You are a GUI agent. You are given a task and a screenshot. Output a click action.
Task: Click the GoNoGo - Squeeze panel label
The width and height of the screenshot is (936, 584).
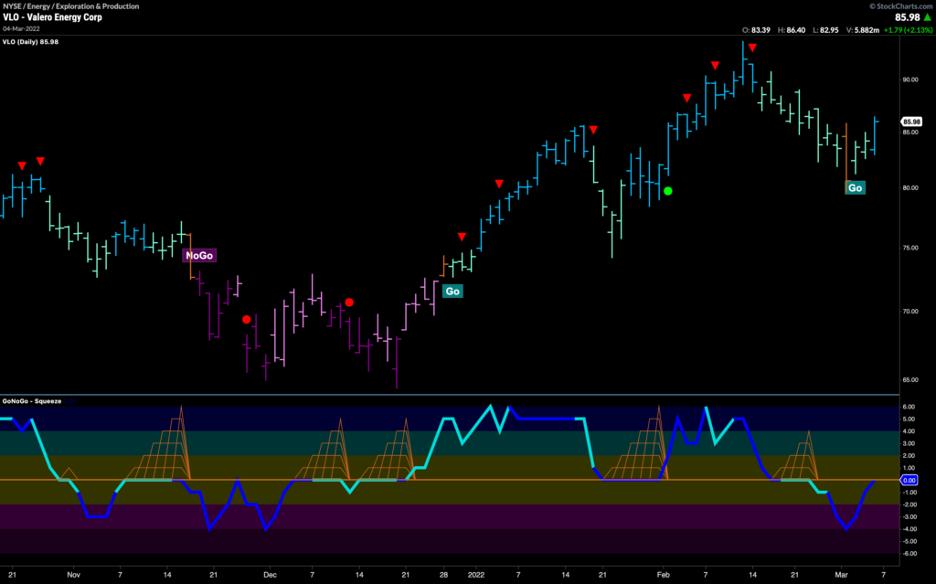click(32, 401)
